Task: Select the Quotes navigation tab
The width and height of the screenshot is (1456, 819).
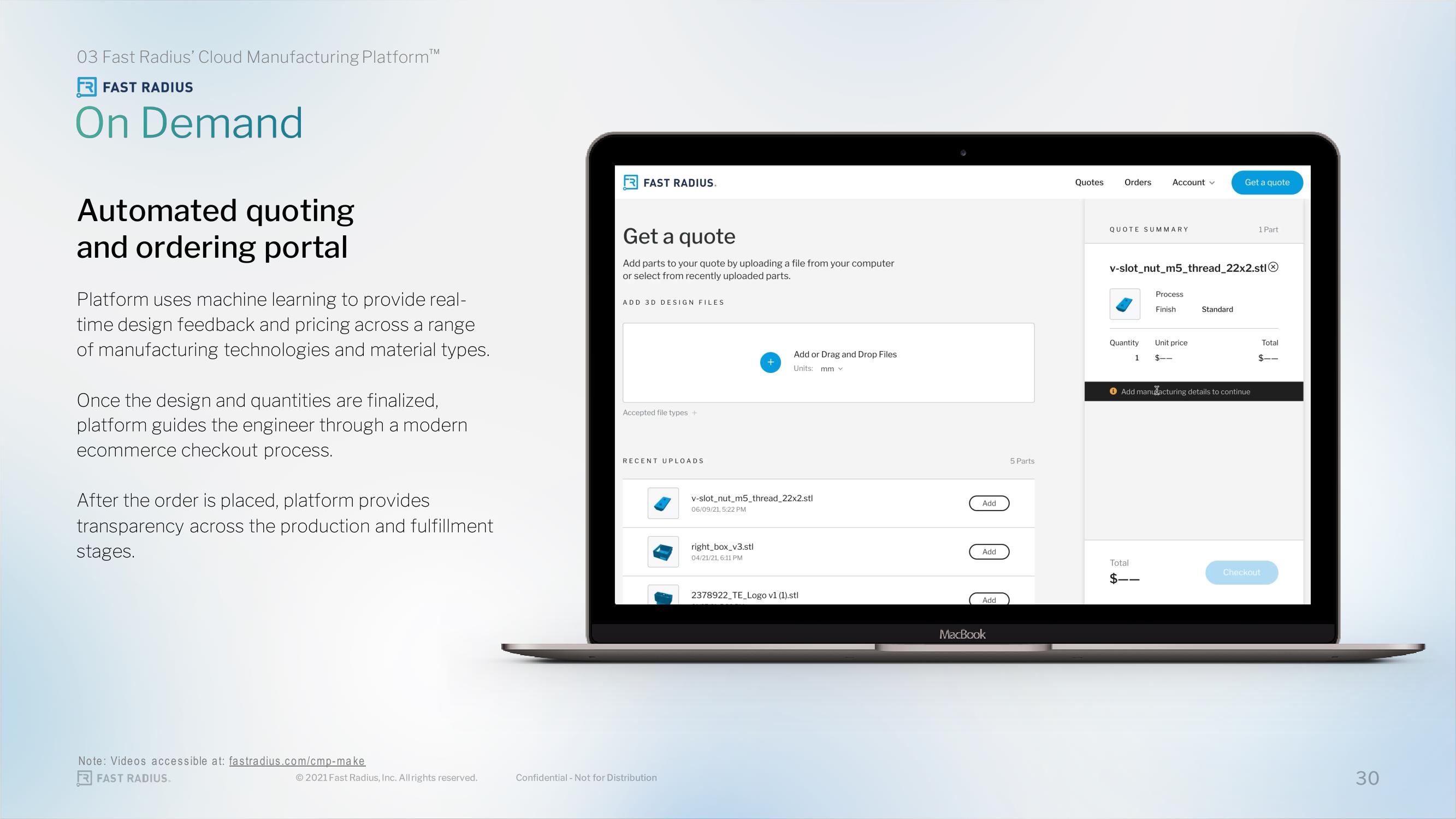Action: [1090, 182]
